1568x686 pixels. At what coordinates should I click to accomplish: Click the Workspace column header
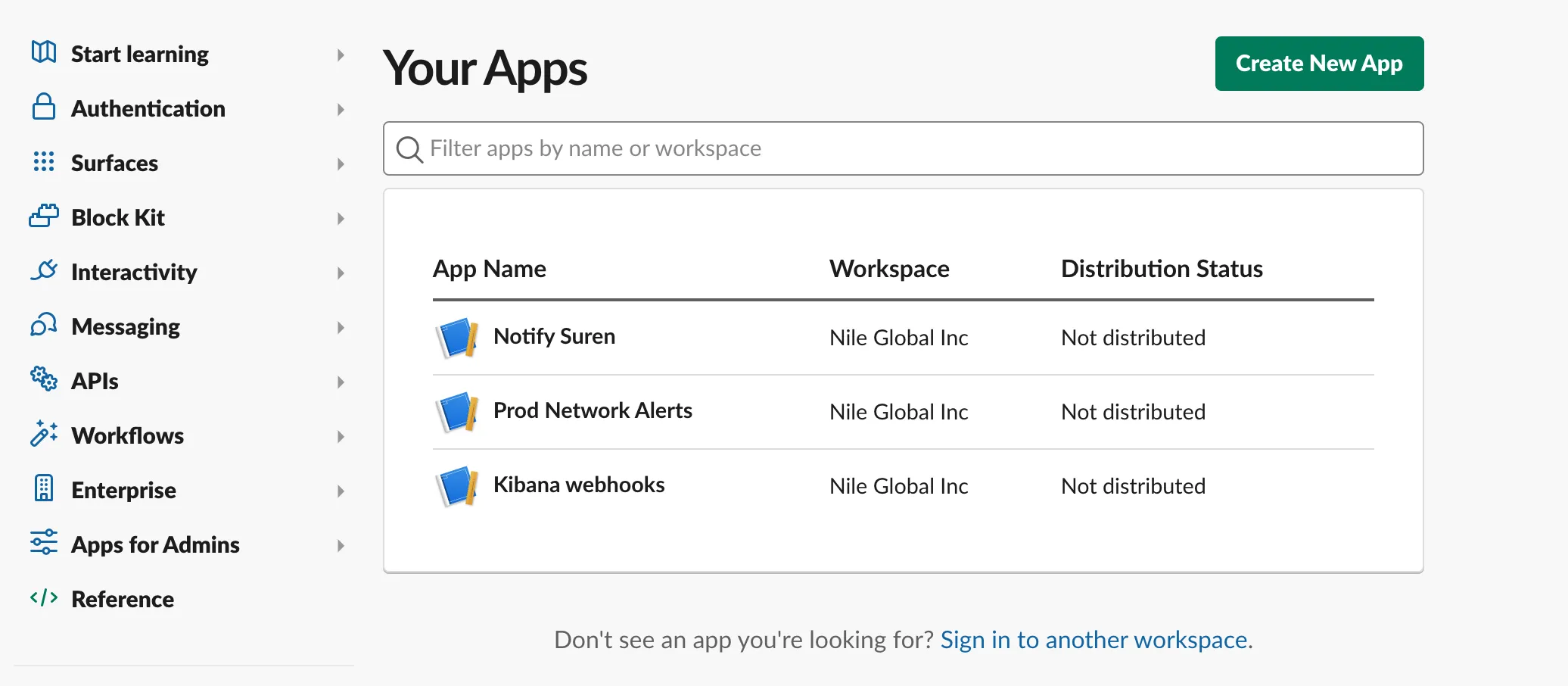tap(889, 269)
